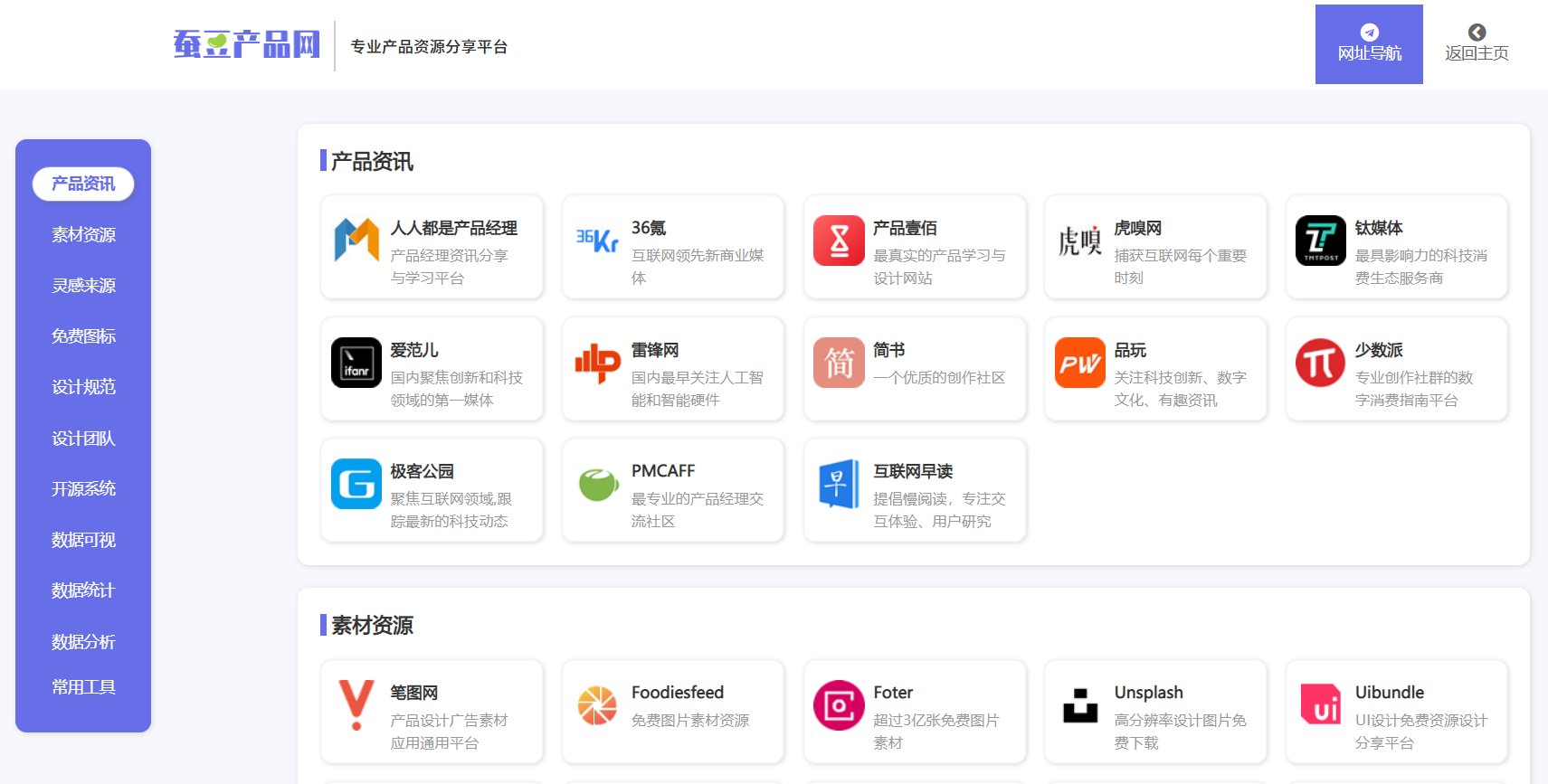
Task: Select 素材资源 in the sidebar
Action: pos(83,235)
